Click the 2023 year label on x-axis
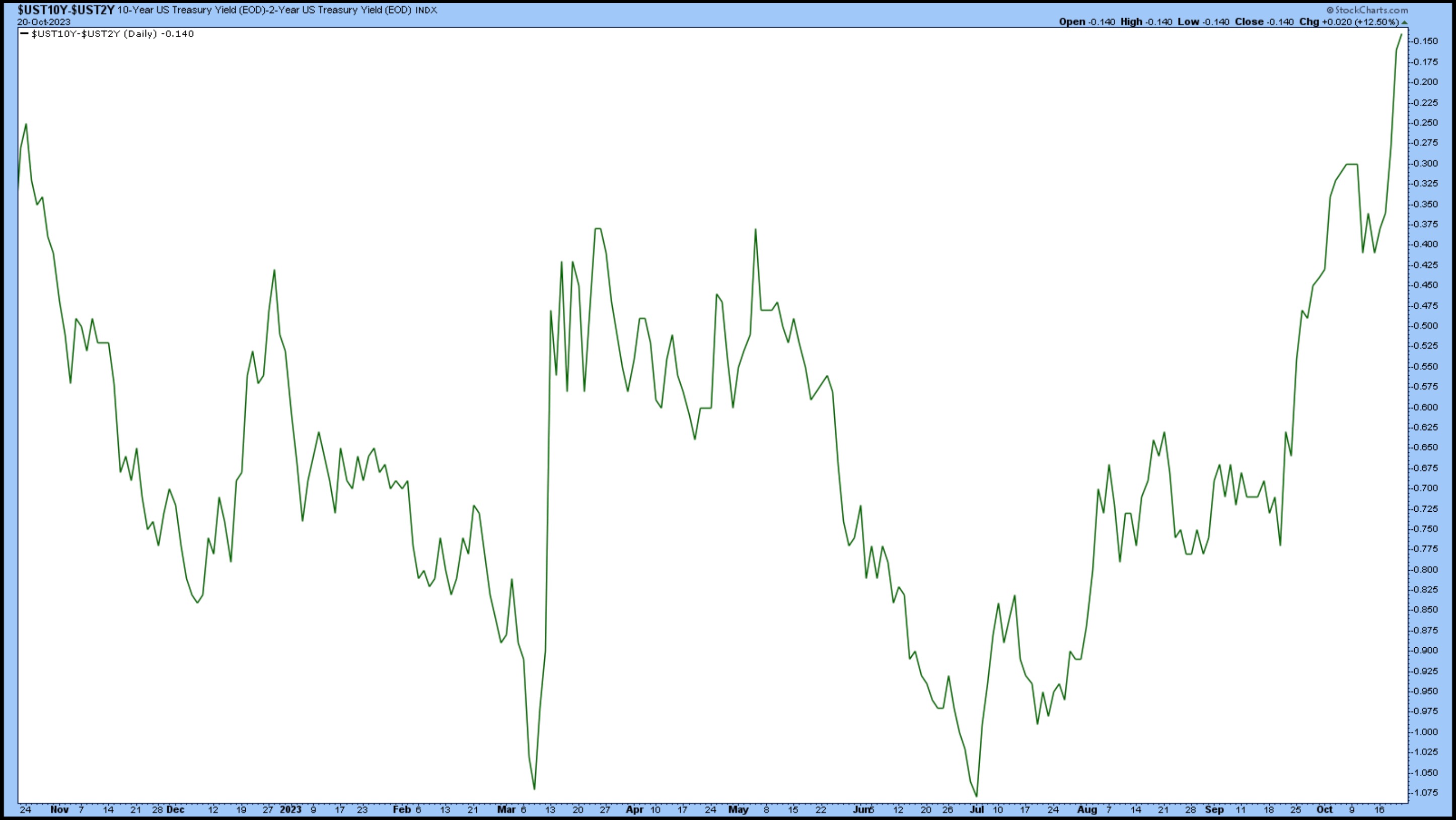This screenshot has width=1456, height=820. (x=290, y=809)
